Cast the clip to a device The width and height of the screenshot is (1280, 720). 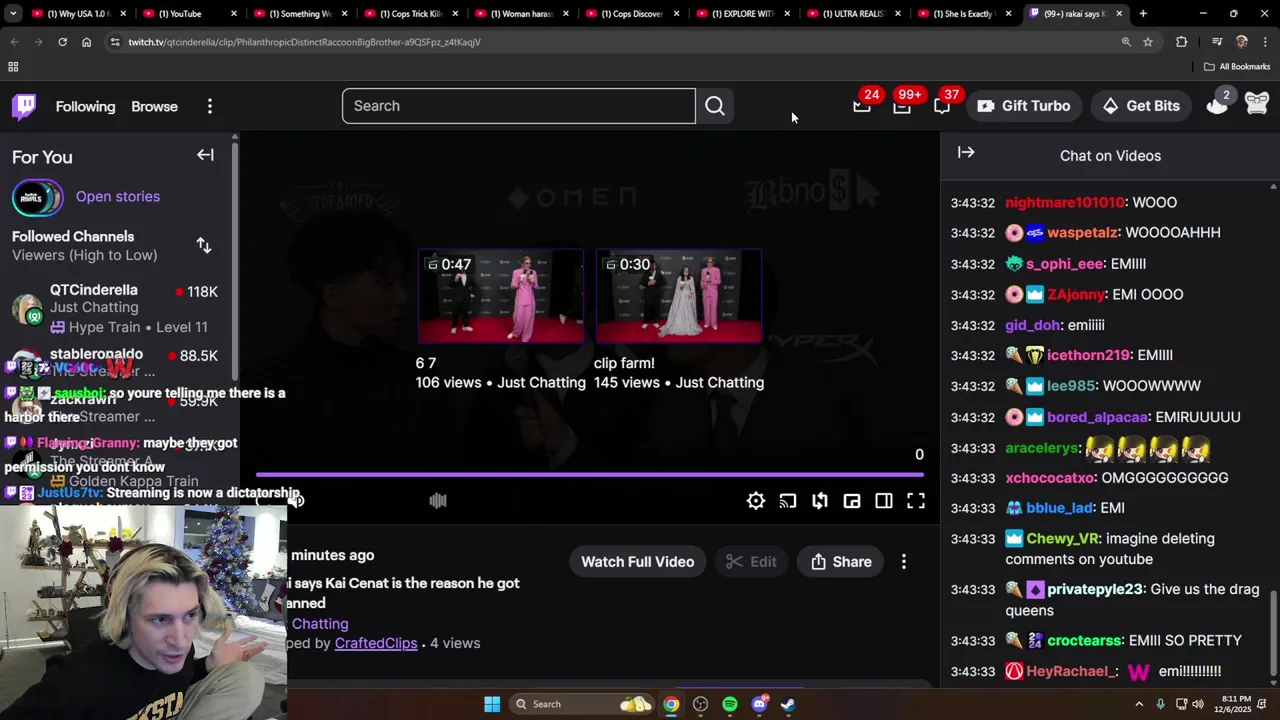(788, 501)
